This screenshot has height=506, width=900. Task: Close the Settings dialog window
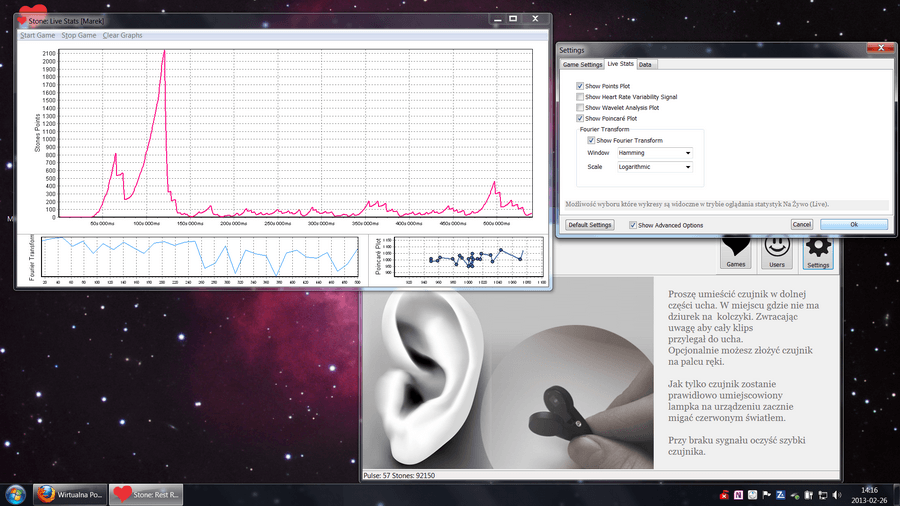coord(880,48)
